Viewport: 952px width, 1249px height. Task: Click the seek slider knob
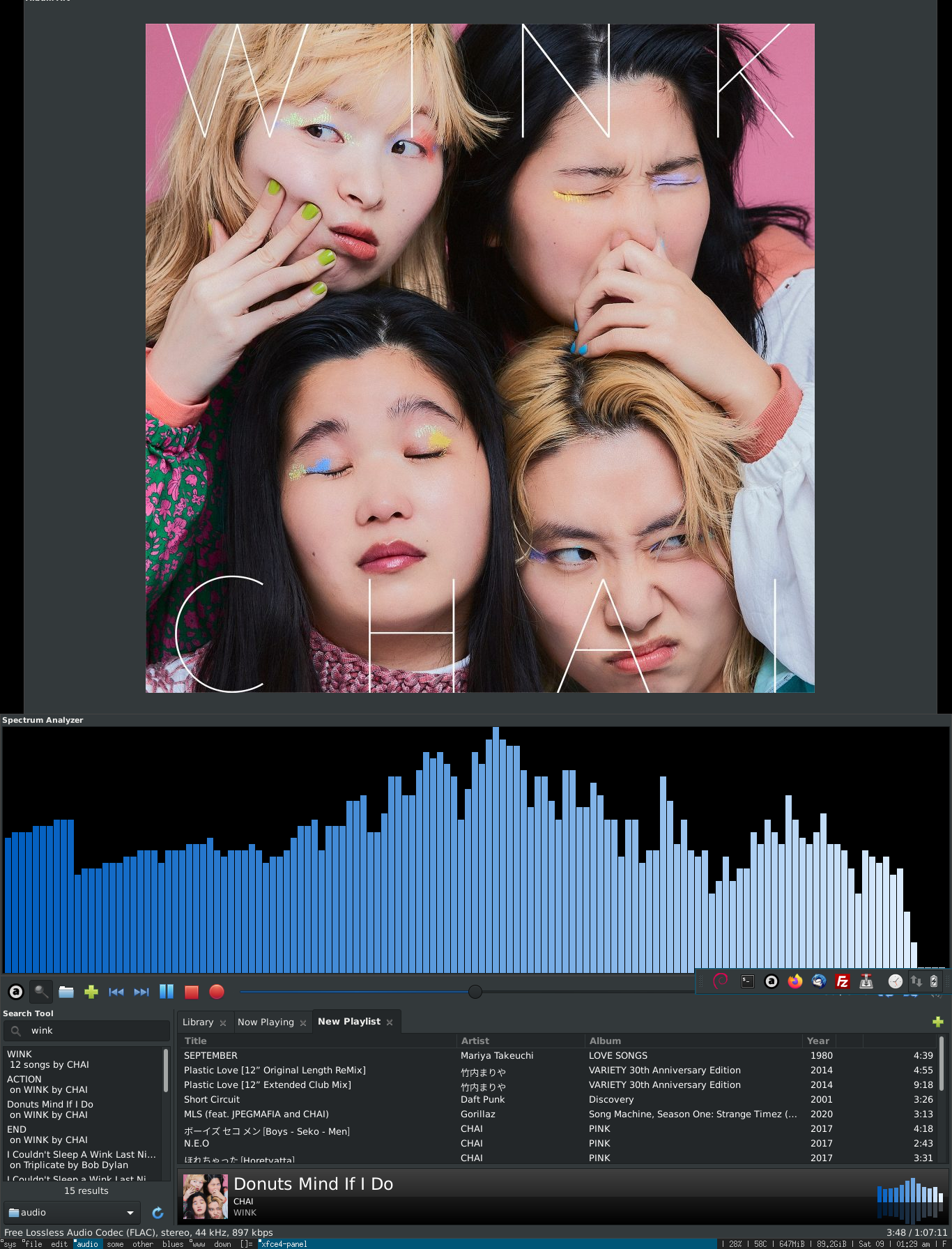[475, 991]
